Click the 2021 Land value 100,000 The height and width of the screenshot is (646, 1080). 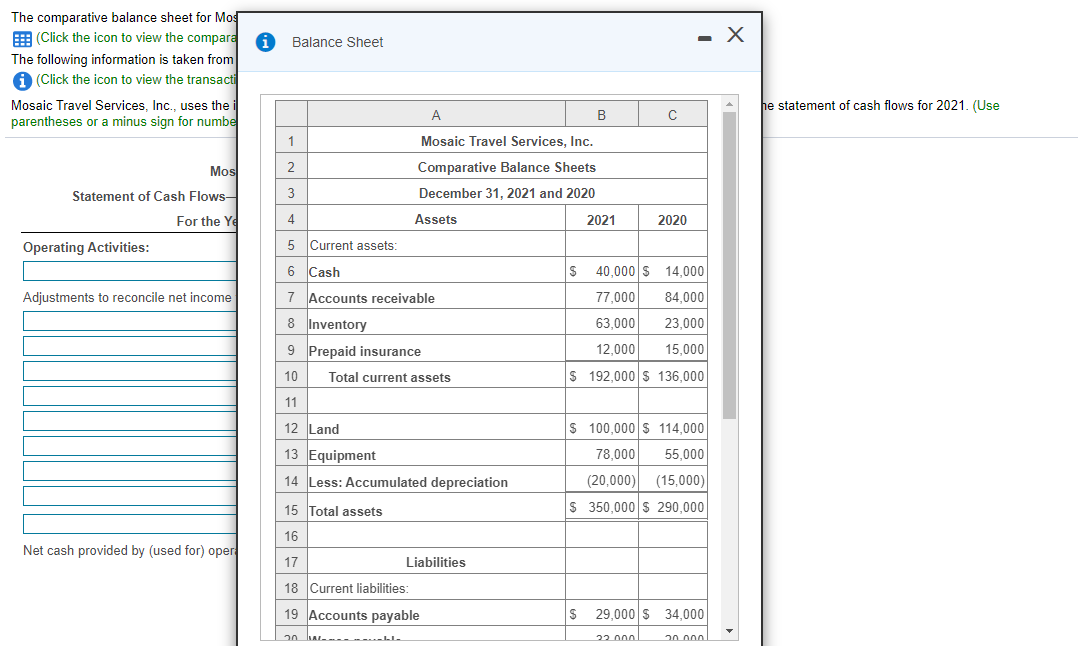coord(612,428)
